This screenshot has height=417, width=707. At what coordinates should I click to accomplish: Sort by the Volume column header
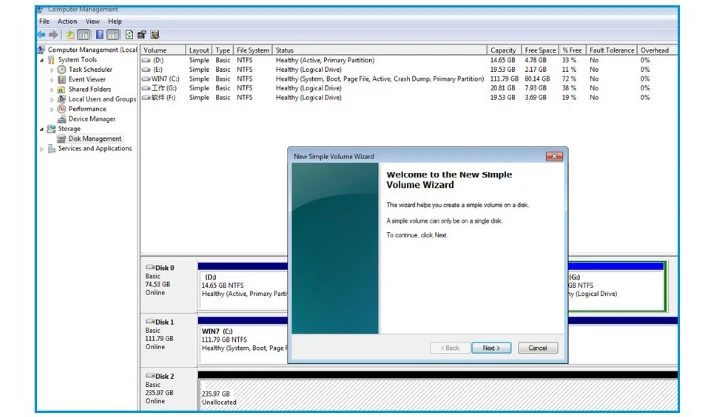[163, 50]
